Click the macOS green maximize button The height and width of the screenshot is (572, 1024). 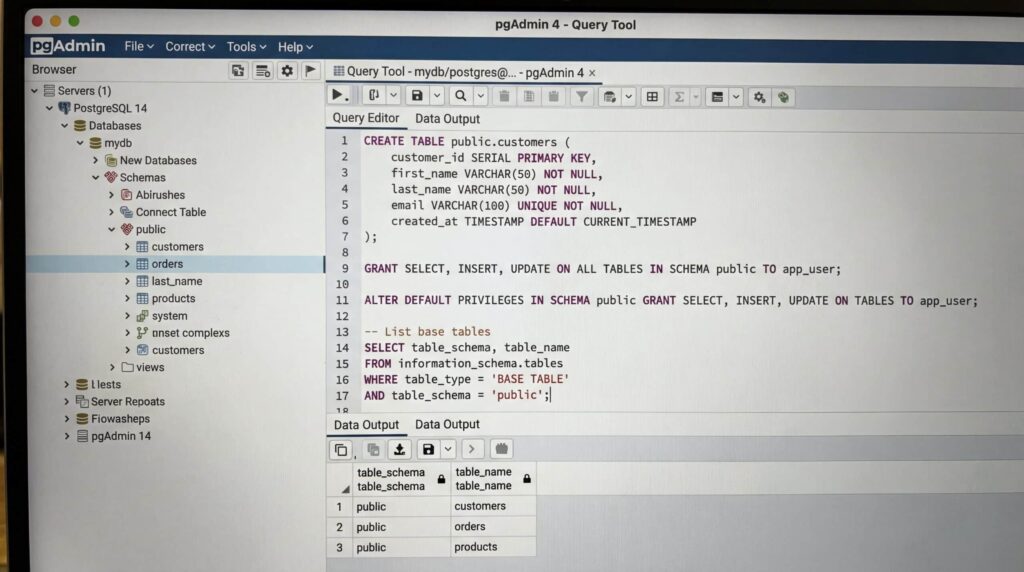[x=74, y=21]
